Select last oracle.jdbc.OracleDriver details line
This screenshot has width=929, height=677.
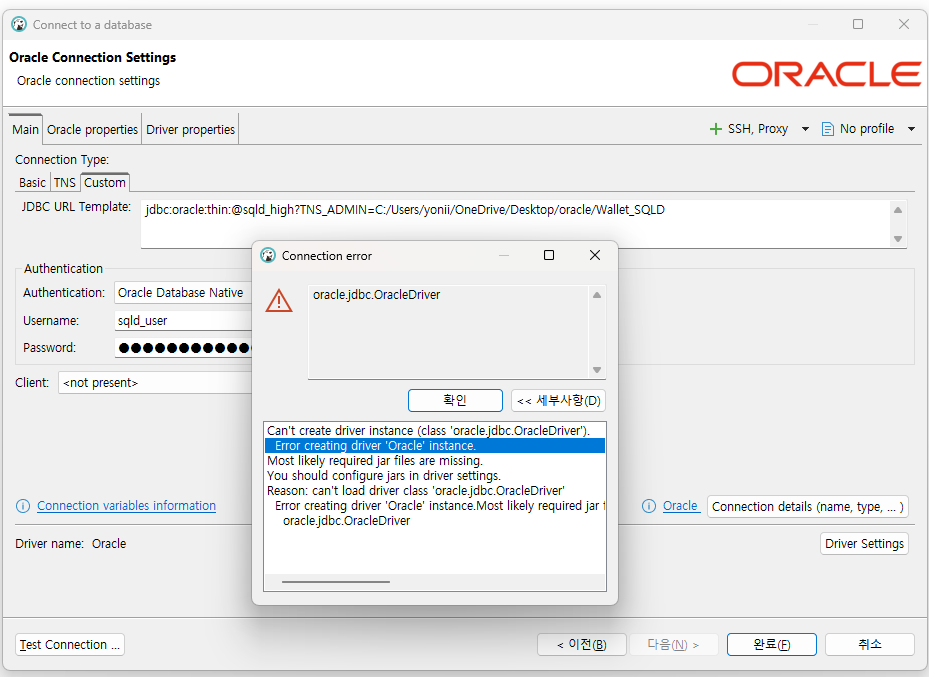click(x=346, y=521)
